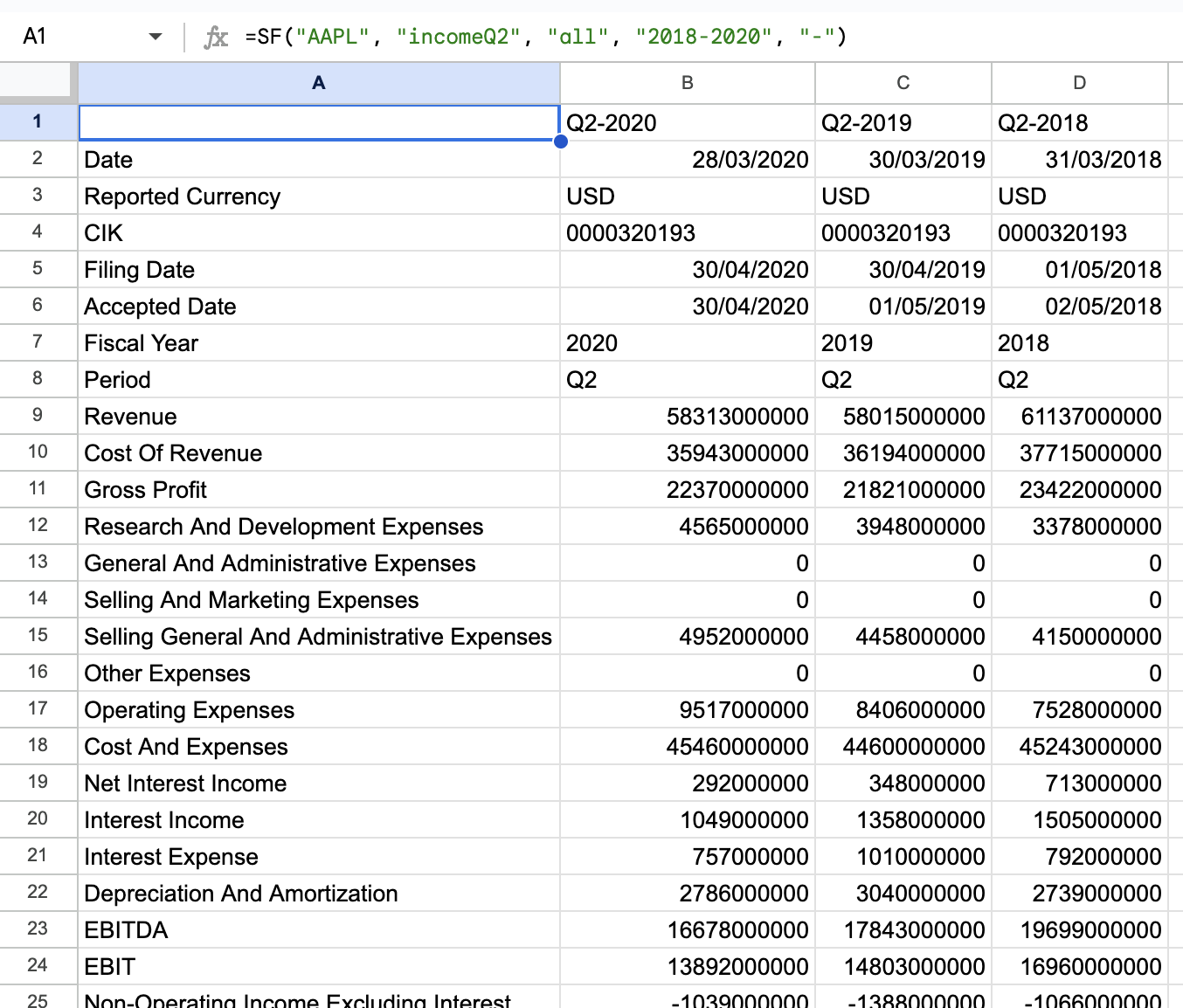The width and height of the screenshot is (1183, 1008).
Task: Click accepted date 01/05/2019
Action: point(903,306)
